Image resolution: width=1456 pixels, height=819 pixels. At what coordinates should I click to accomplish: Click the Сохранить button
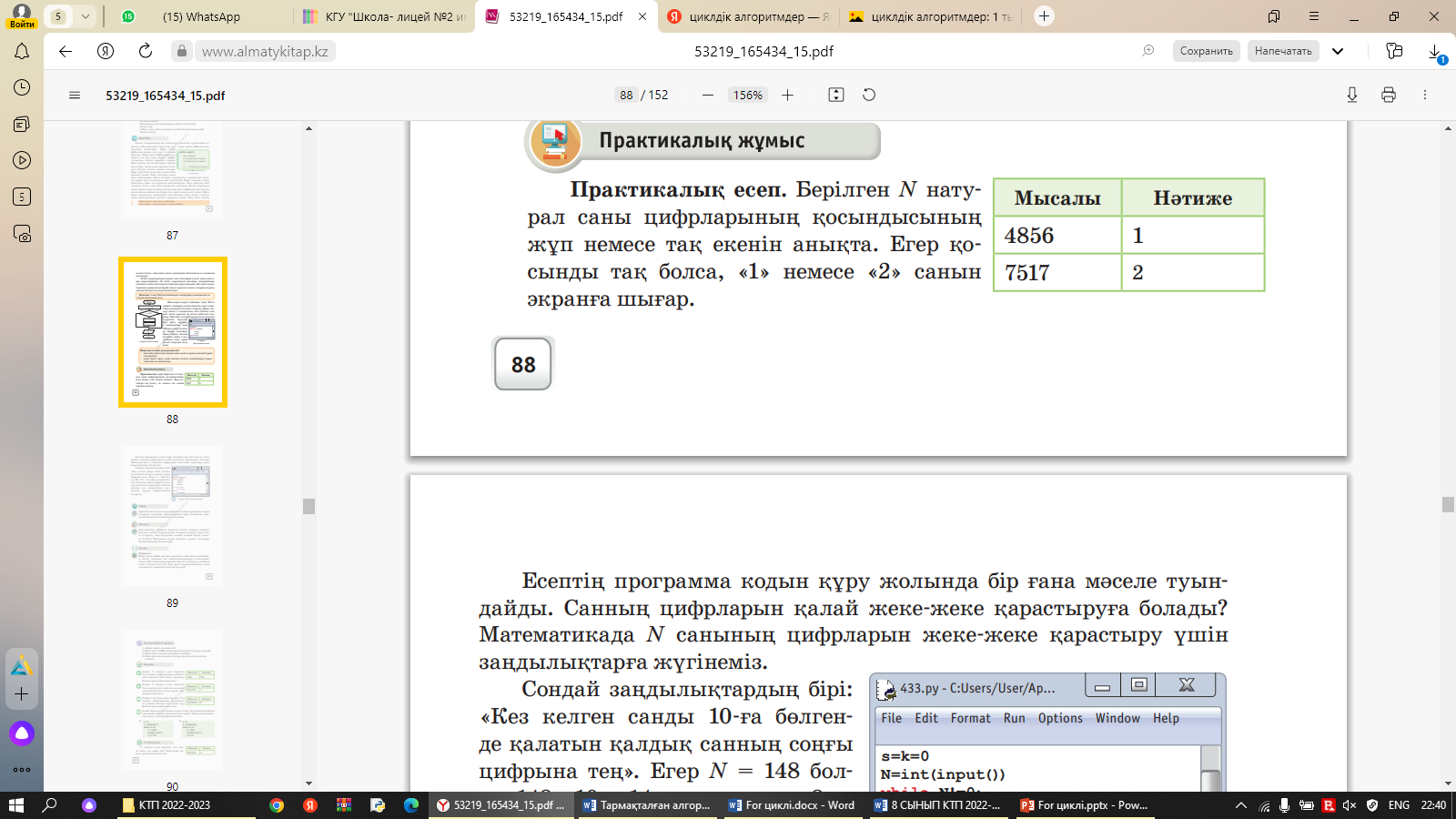pos(1206,51)
